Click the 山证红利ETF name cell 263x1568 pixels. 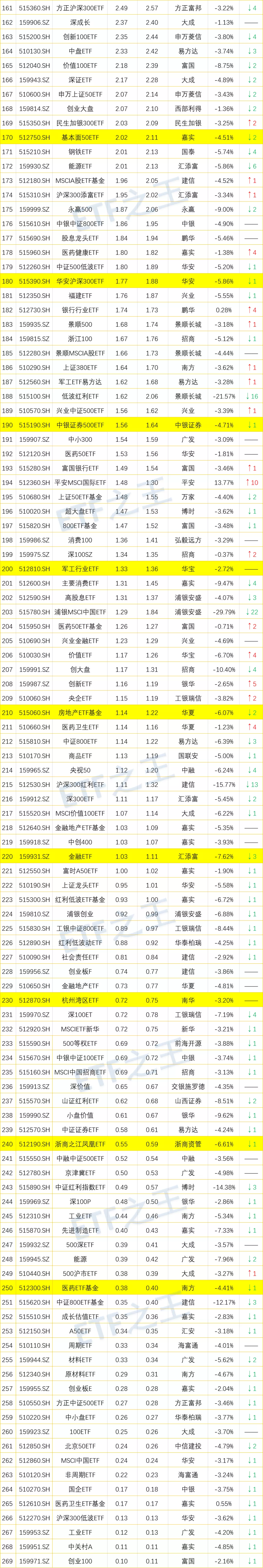click(80, 1101)
